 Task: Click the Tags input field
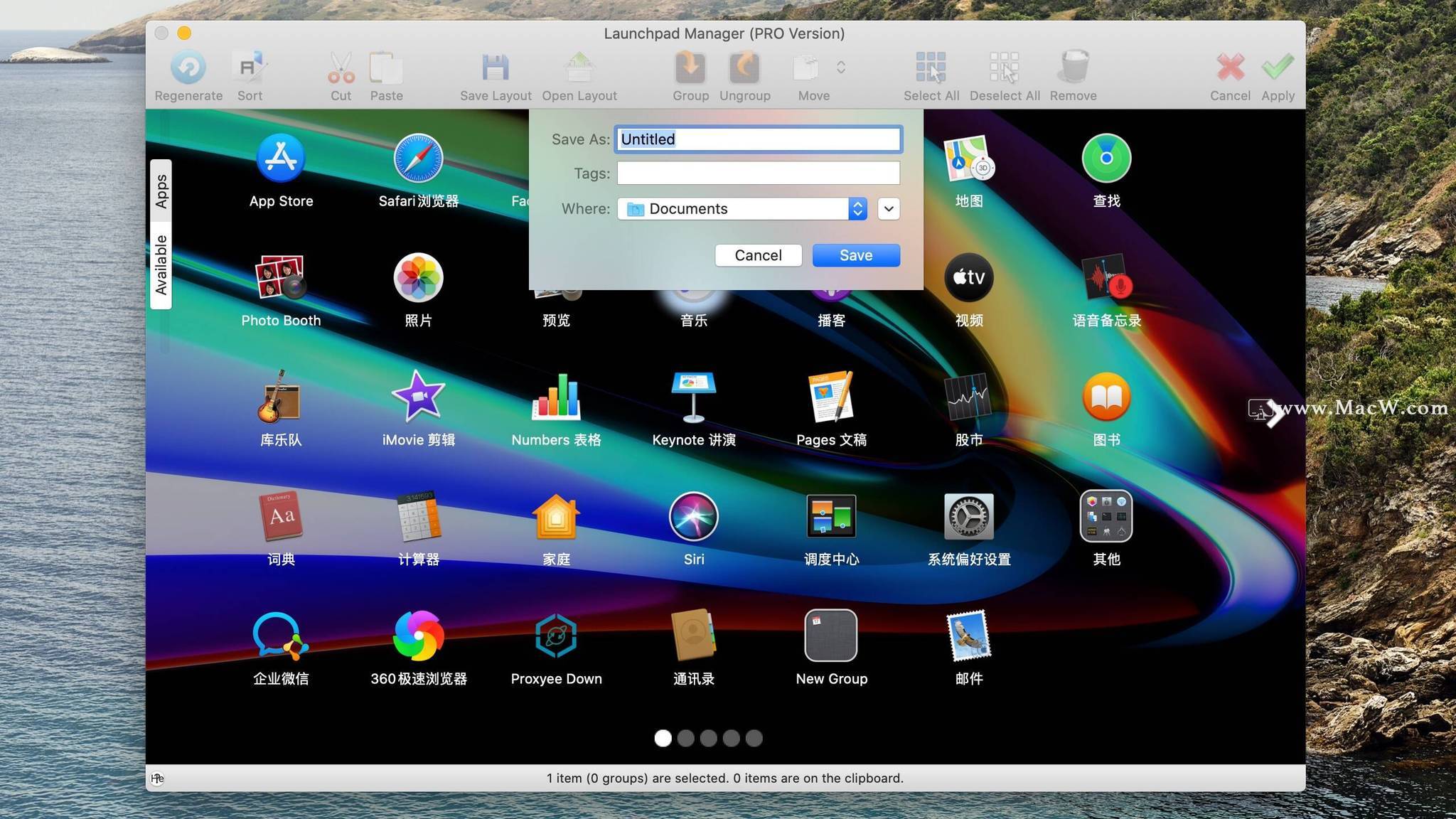(759, 173)
